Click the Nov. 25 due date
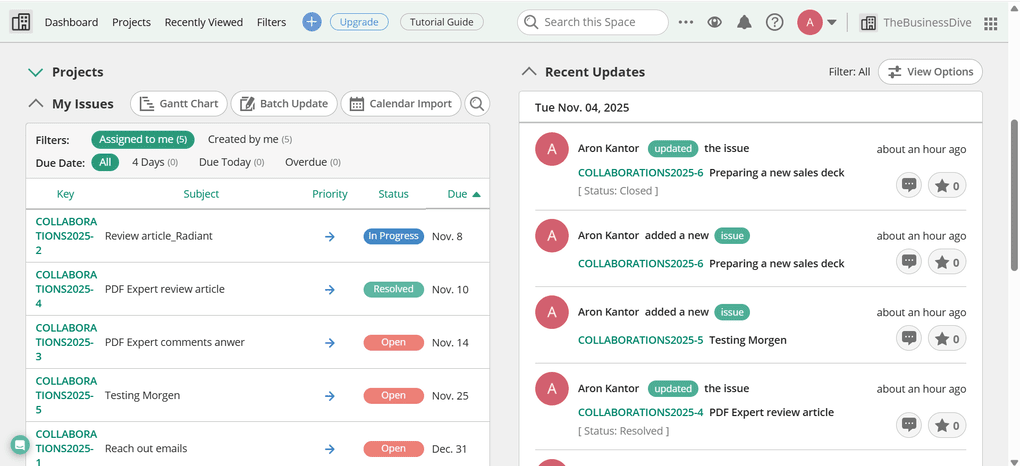Screen dimensions: 1020x466 pyautogui.click(x=450, y=396)
